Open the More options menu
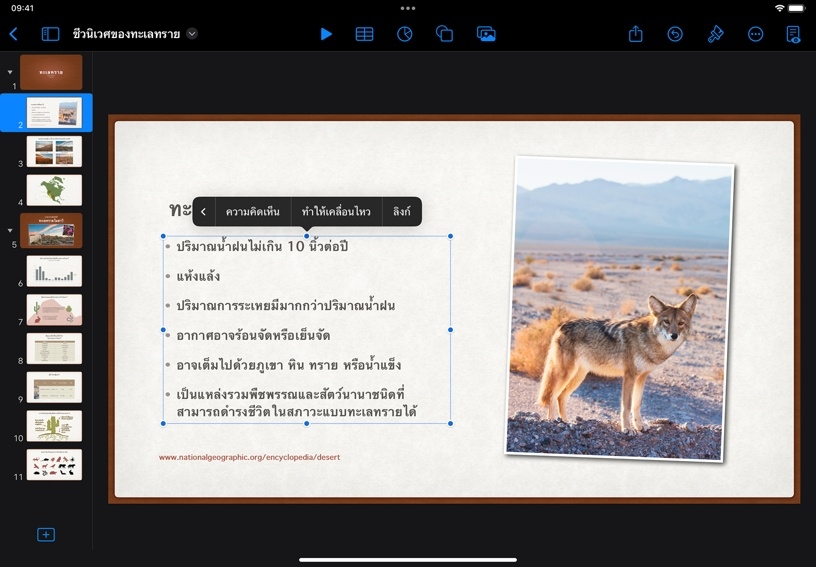Image resolution: width=816 pixels, height=567 pixels. 755,34
